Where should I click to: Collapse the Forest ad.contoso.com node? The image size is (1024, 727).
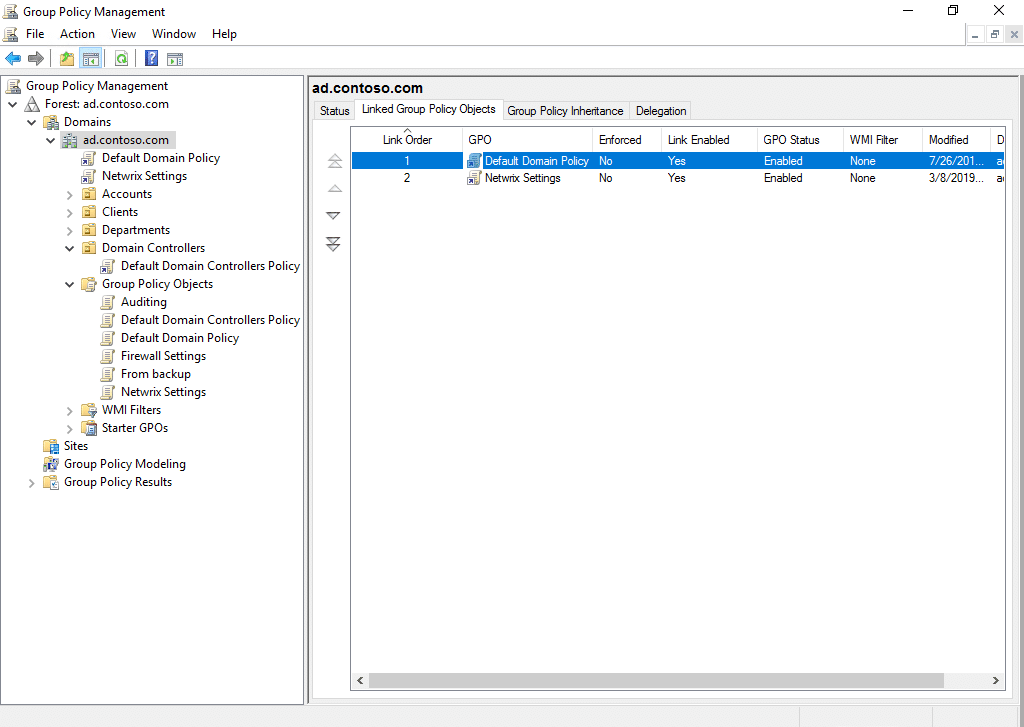point(12,104)
